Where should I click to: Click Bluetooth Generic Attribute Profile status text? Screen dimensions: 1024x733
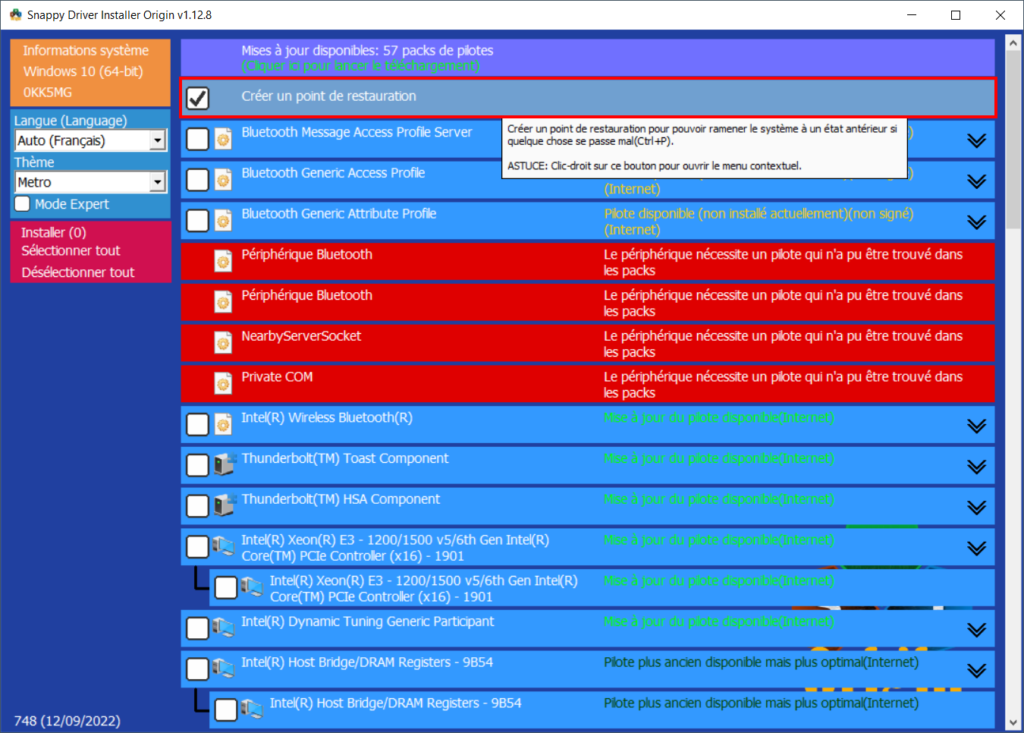coord(758,221)
